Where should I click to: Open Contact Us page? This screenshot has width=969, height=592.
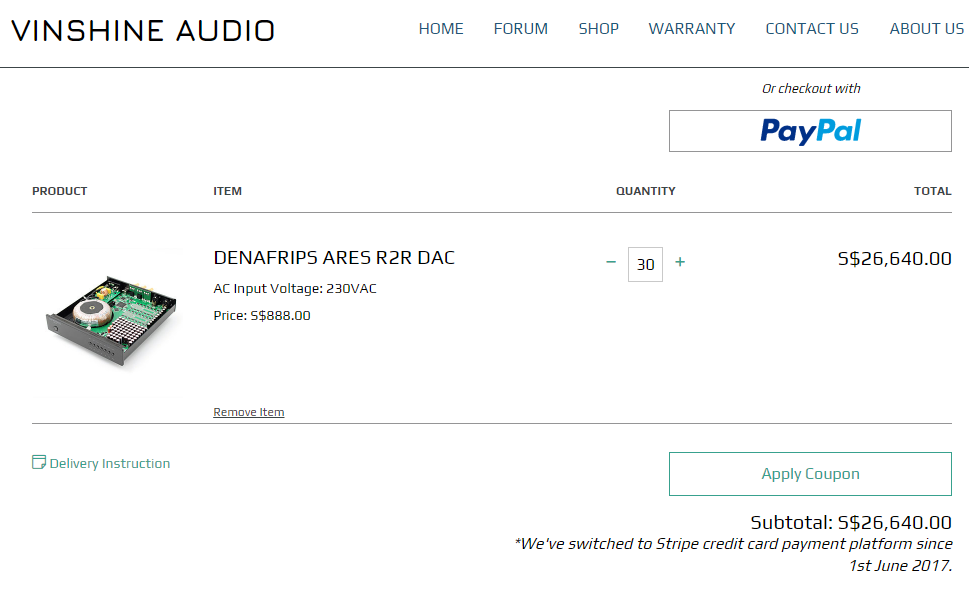coord(812,29)
